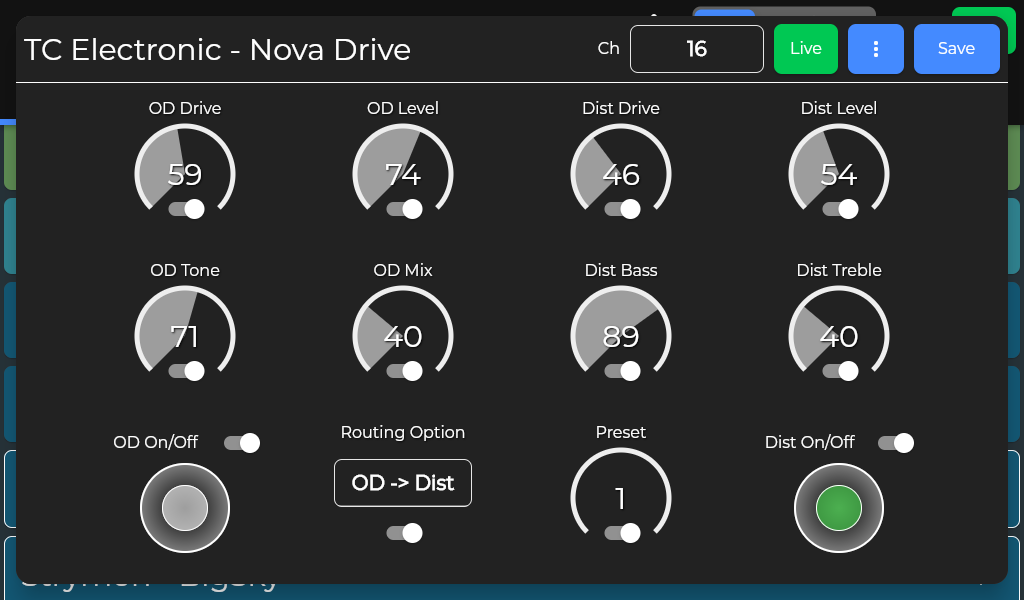
Task: Click the green Dist On/Off footswitch
Action: 839,508
